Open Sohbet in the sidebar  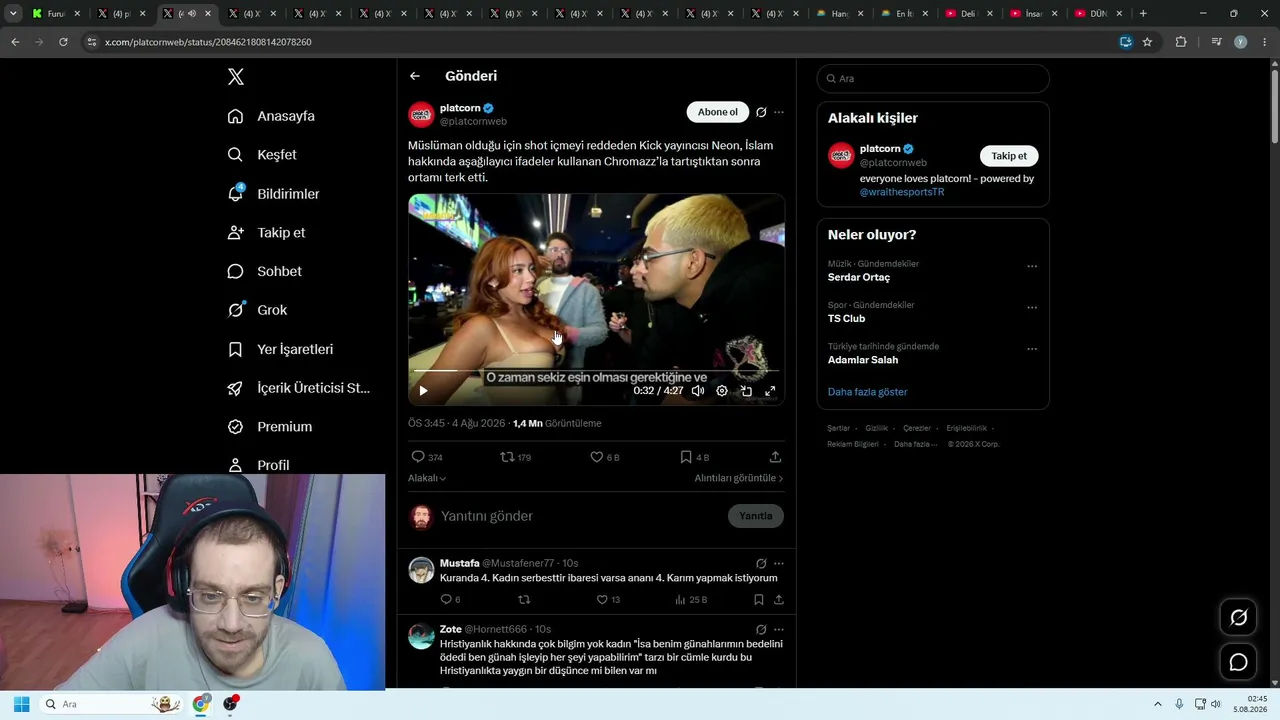[x=264, y=271]
